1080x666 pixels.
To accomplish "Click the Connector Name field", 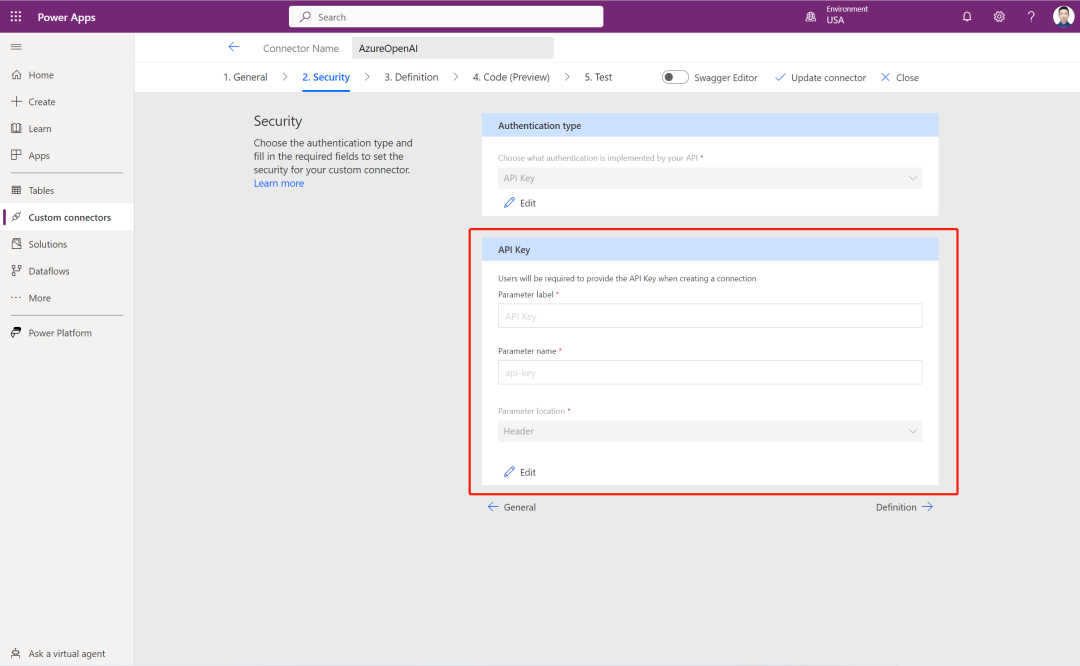I will [x=453, y=48].
